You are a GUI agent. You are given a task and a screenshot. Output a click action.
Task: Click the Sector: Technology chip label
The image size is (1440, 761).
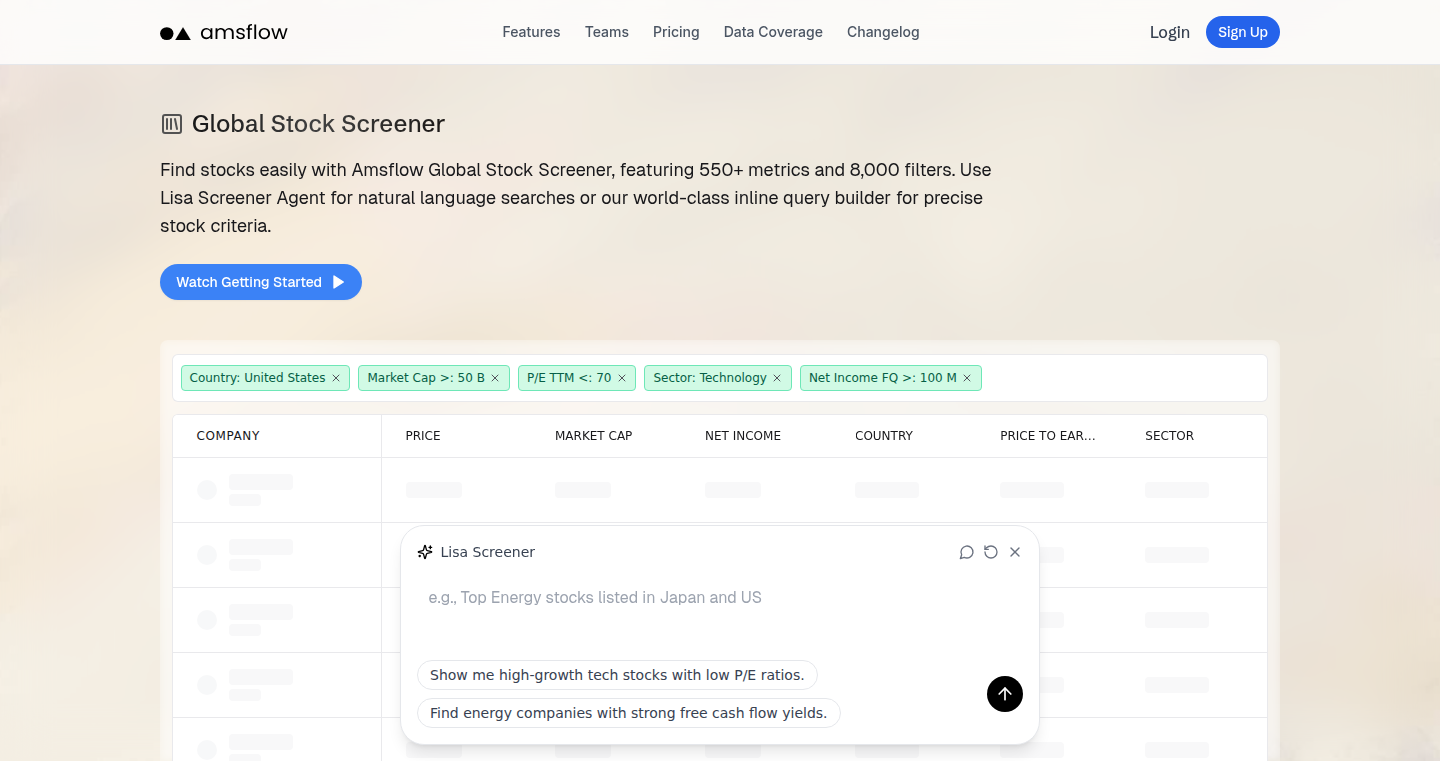(x=710, y=378)
